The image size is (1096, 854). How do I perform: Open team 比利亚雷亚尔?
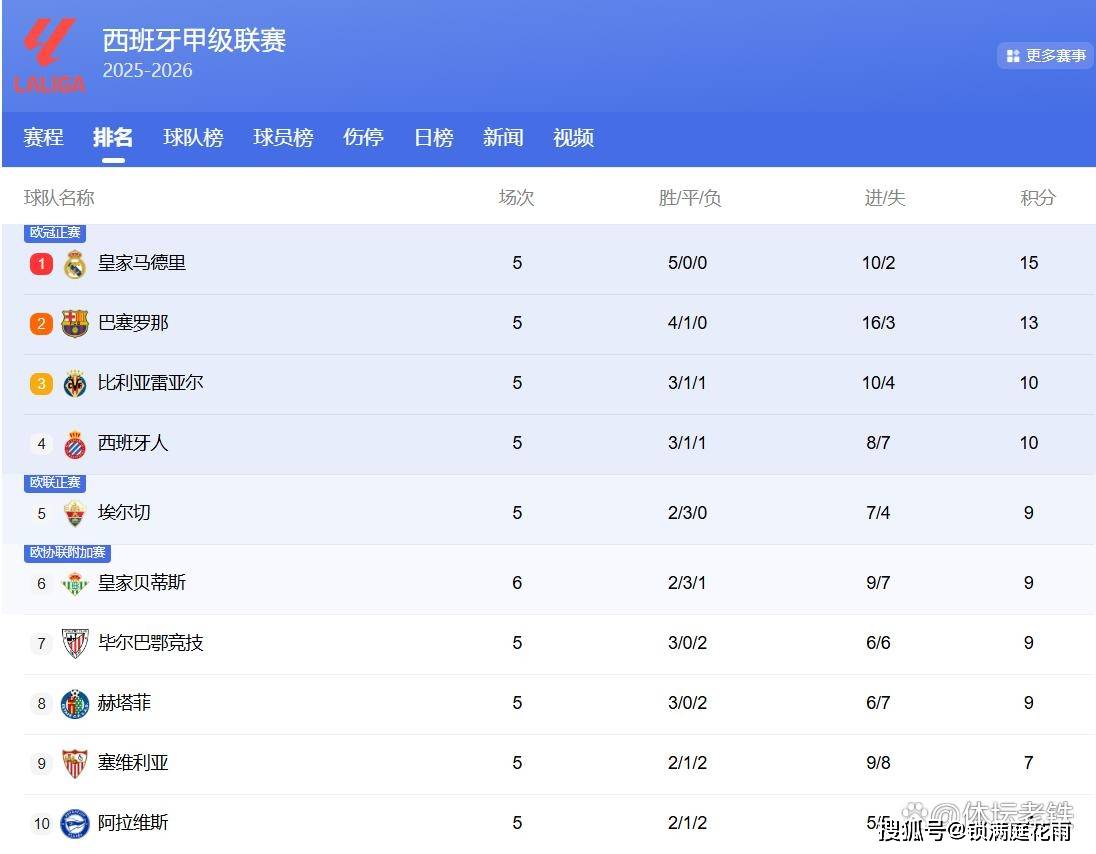tap(150, 383)
